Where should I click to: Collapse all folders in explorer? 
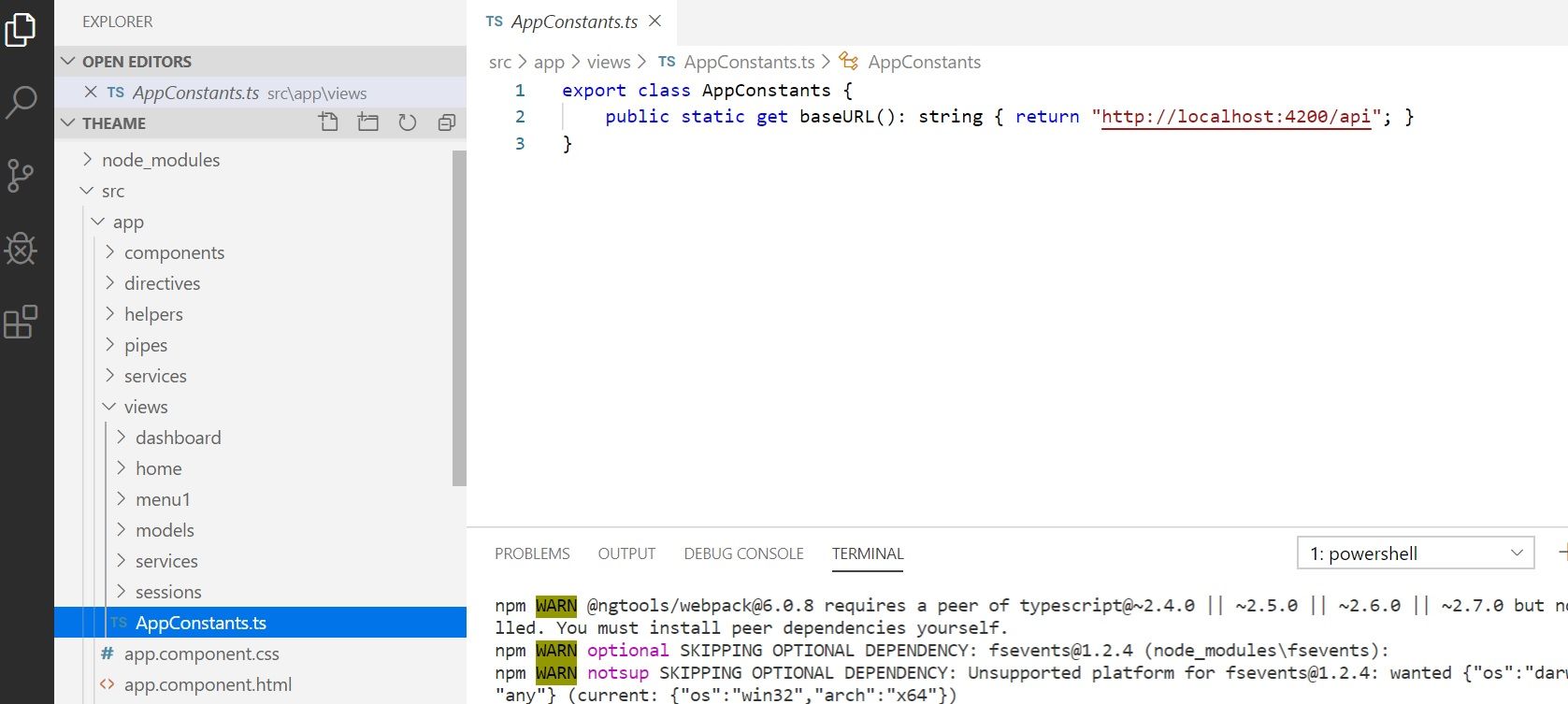447,122
